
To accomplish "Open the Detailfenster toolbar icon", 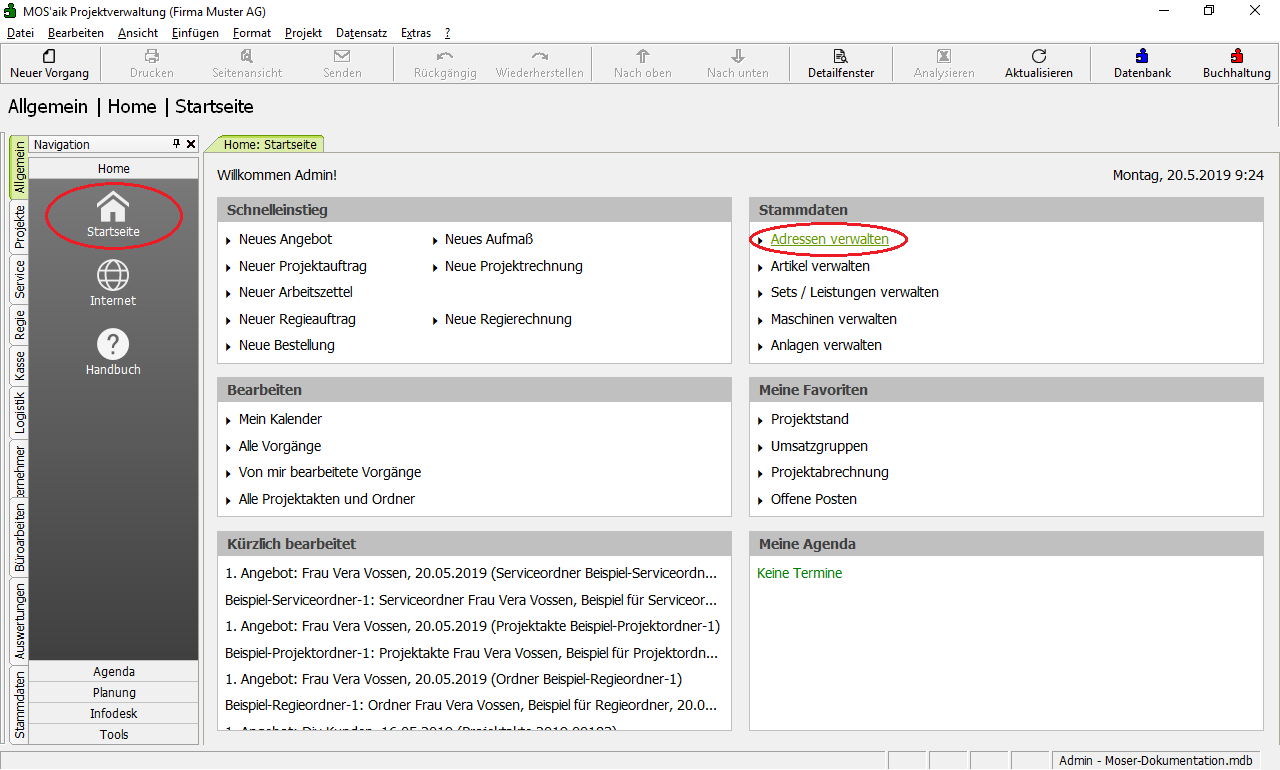I will pyautogui.click(x=841, y=57).
